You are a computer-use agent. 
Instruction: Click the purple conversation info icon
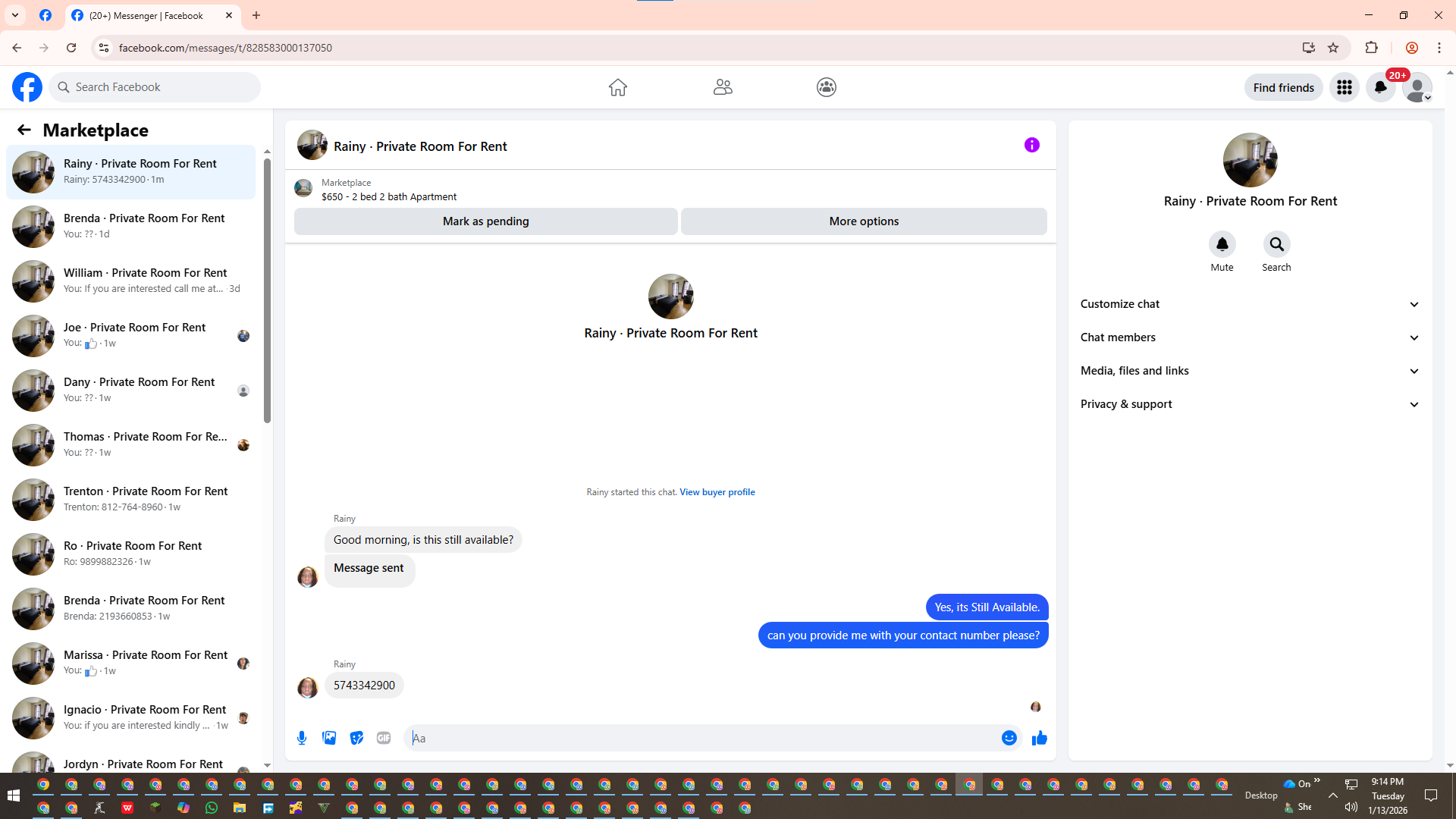tap(1031, 145)
